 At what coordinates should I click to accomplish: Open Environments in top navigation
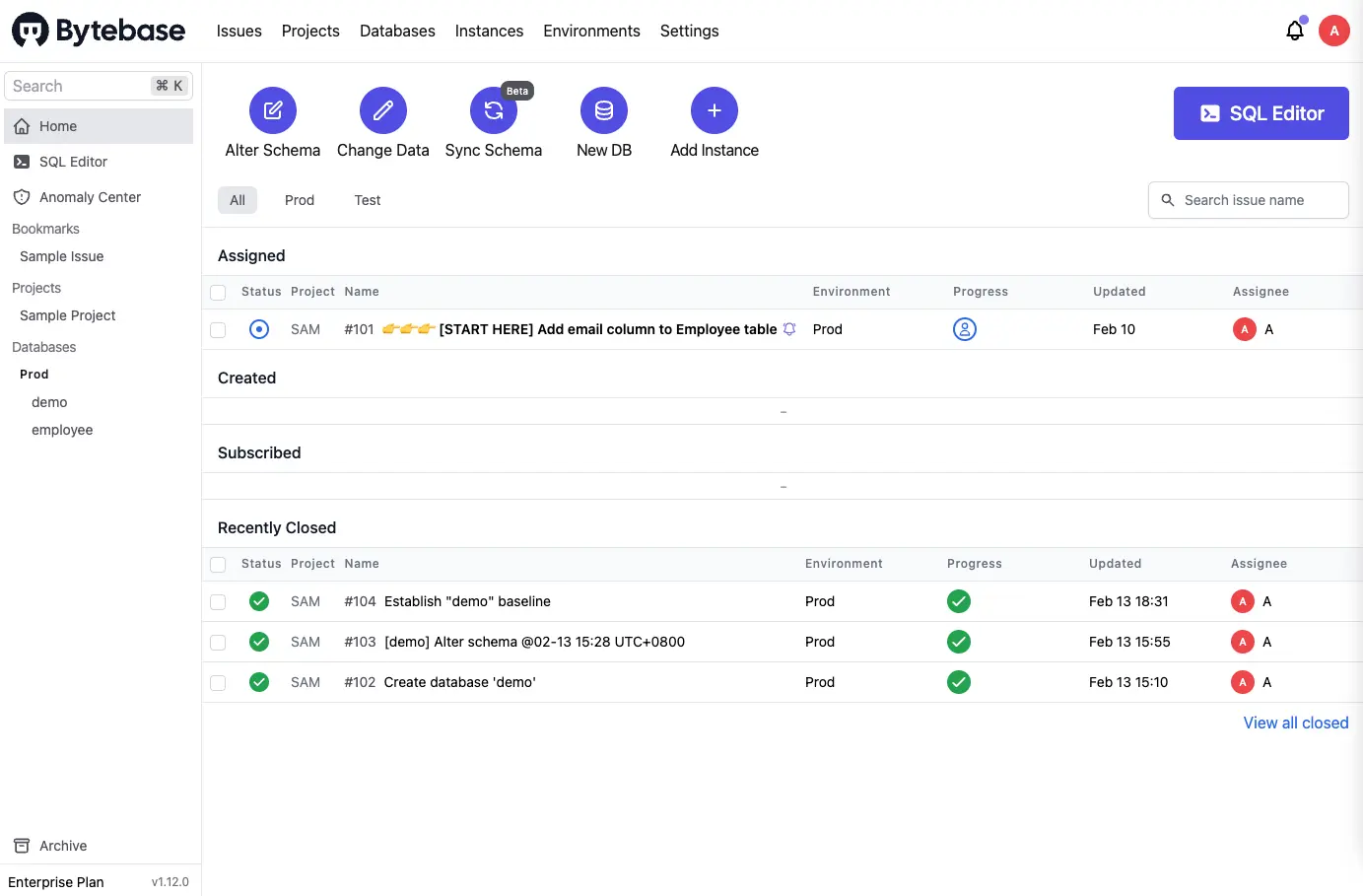(591, 31)
